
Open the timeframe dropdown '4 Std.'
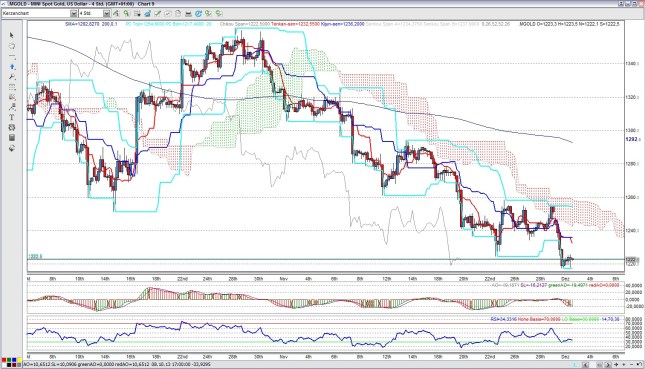[94, 14]
